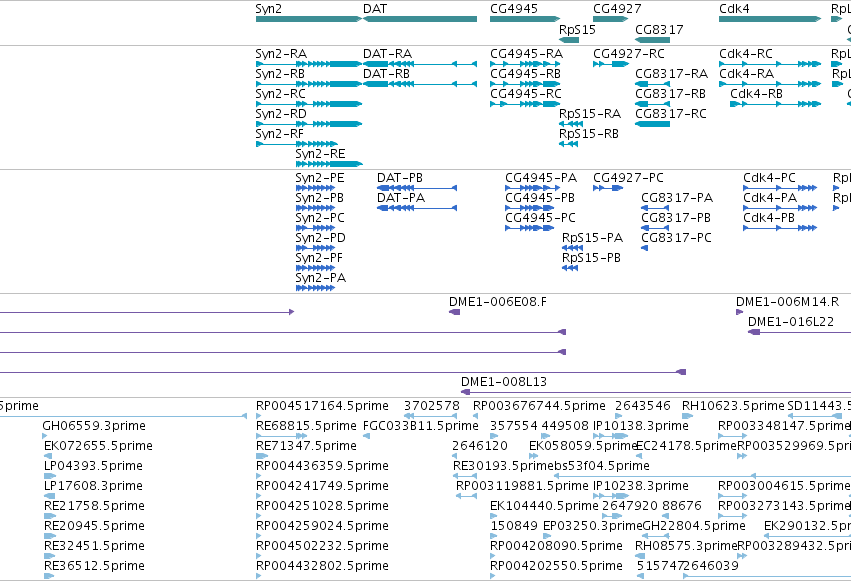The image size is (851, 581).
Task: Select transcript Syn2-RD
Action: [x=309, y=124]
